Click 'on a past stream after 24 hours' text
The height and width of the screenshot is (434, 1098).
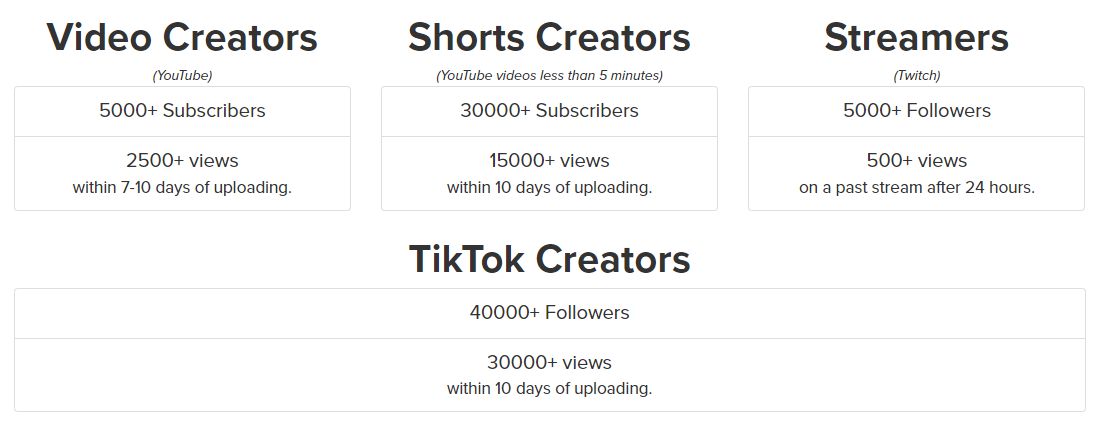[x=916, y=188]
